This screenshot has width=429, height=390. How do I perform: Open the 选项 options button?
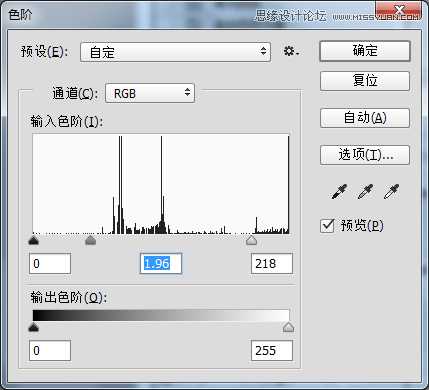[365, 155]
